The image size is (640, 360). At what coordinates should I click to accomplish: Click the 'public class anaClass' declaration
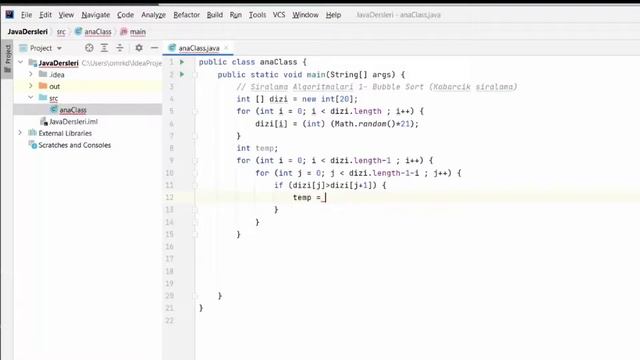point(248,62)
